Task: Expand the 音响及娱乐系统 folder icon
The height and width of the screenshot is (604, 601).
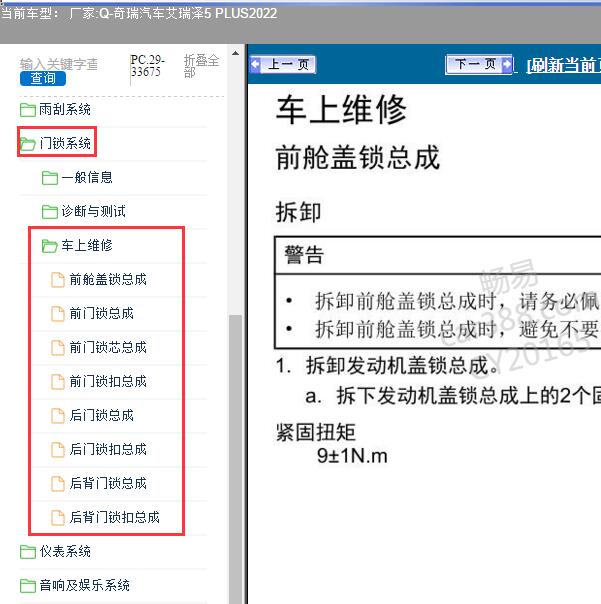Action: tap(28, 586)
